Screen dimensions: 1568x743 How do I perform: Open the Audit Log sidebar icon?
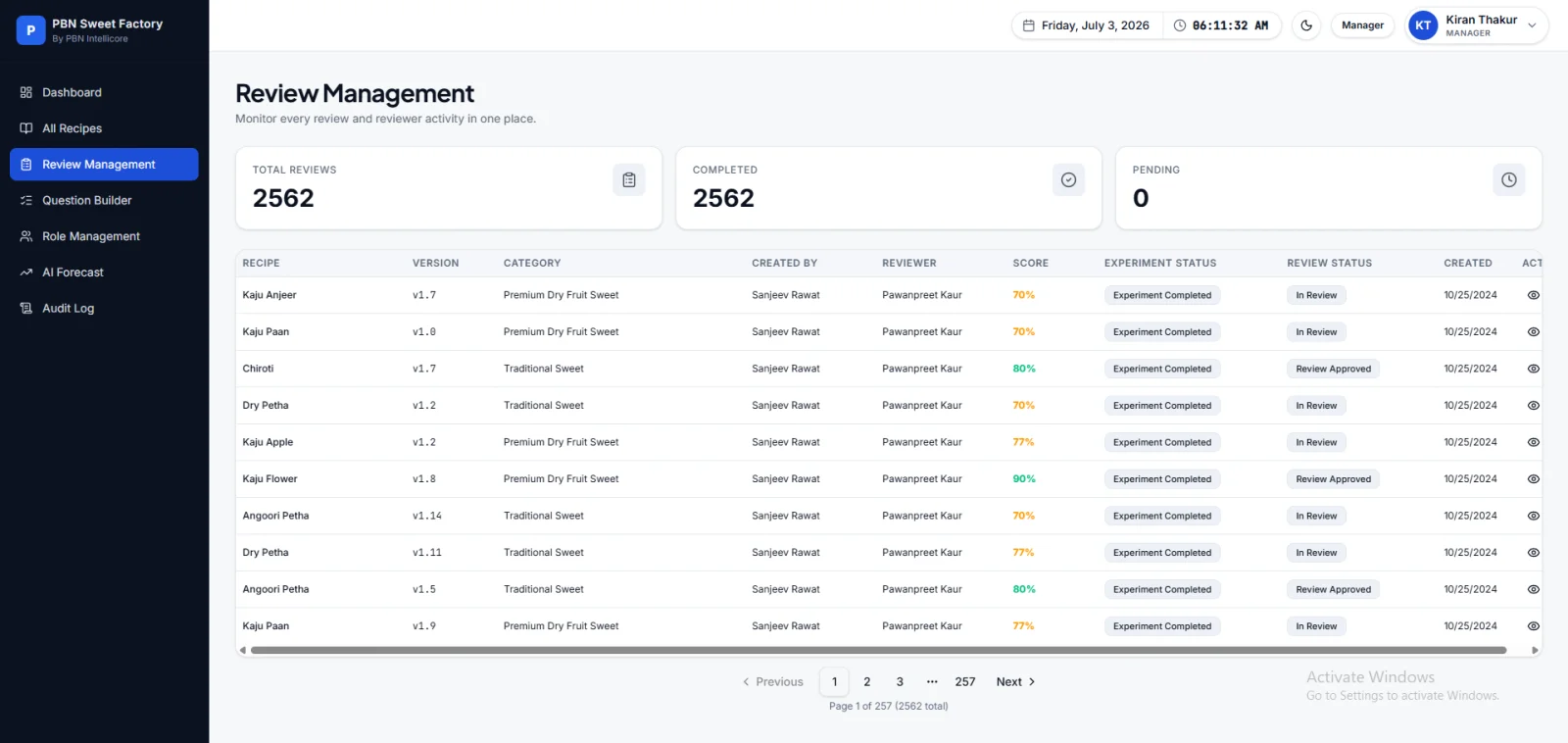[26, 308]
